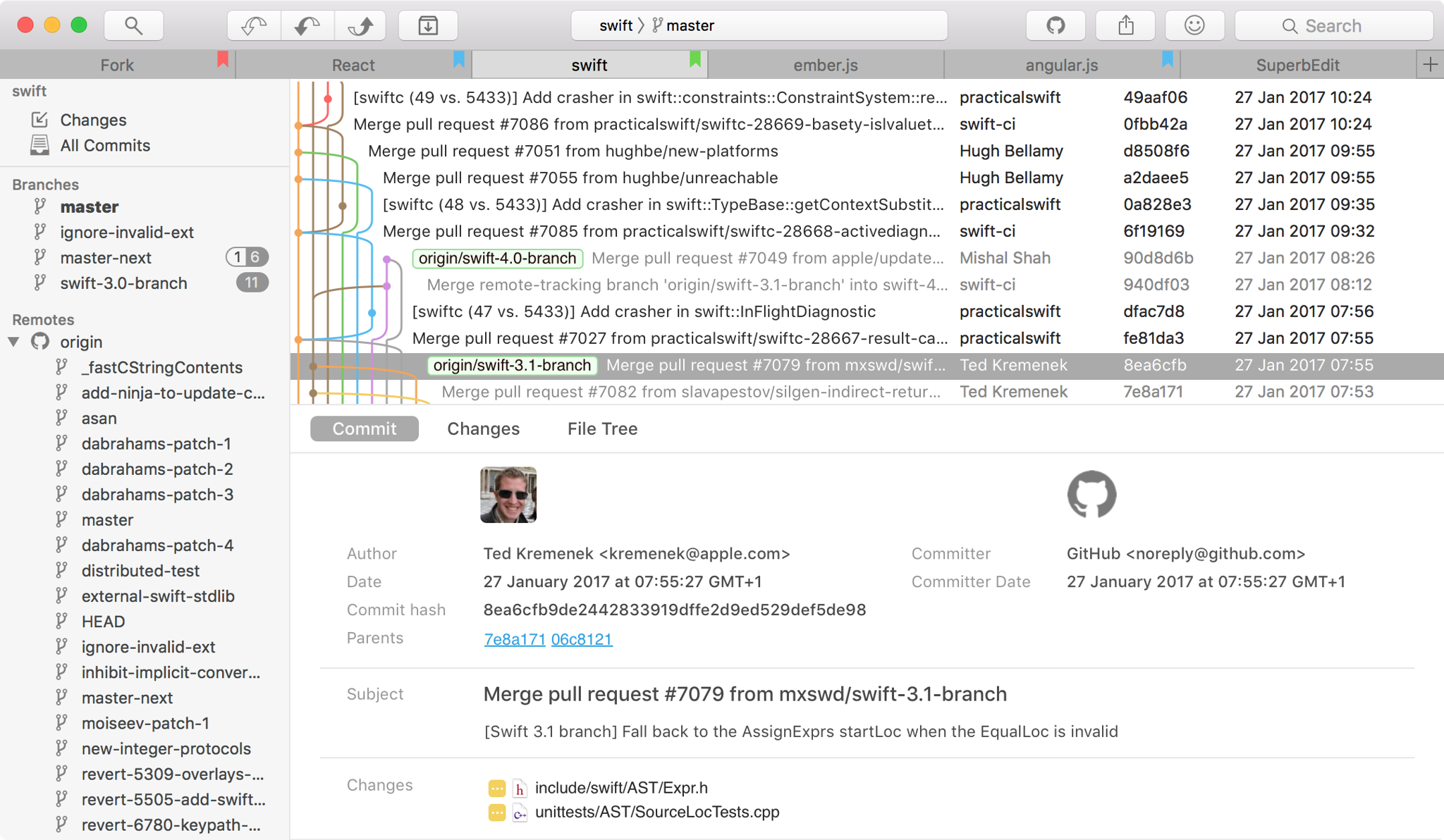
Task: Select remote branch dabrahams-patch-3
Action: (x=157, y=494)
